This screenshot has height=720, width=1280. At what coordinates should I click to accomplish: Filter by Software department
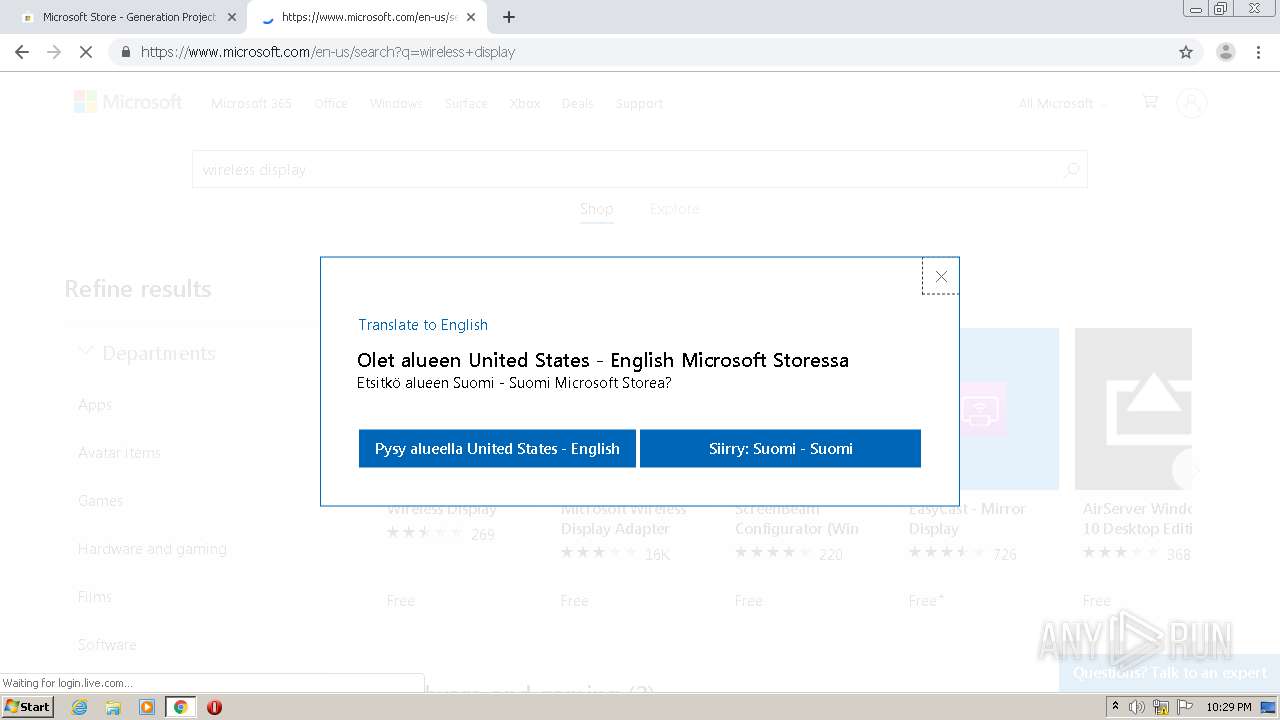(107, 645)
